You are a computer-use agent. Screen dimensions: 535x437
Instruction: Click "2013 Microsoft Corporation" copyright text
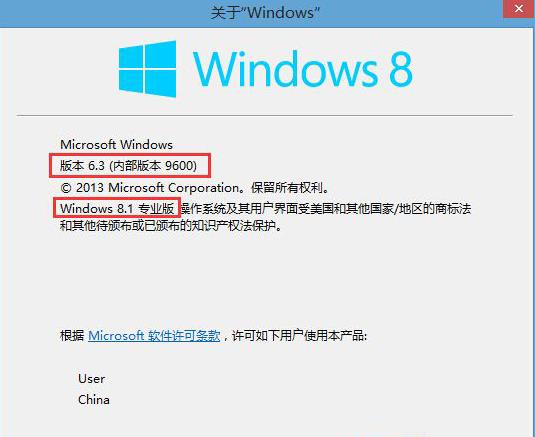[x=157, y=188]
